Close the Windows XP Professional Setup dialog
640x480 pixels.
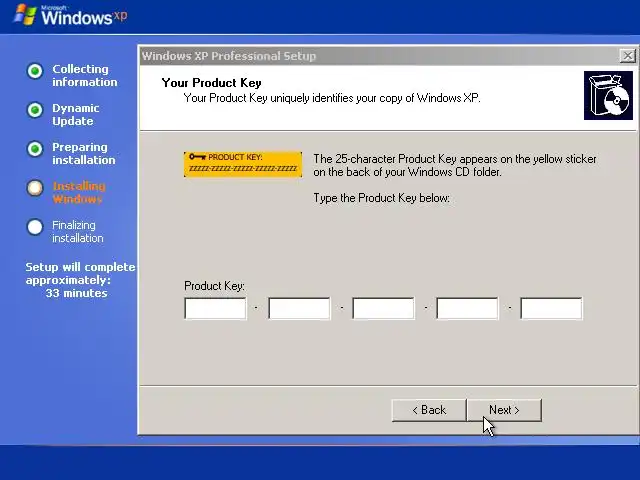(627, 56)
